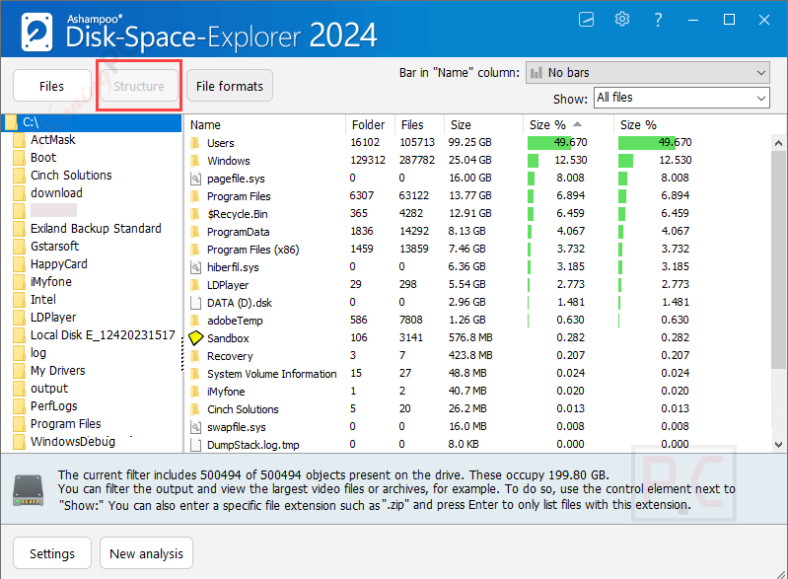
Task: Select My Drivers folder in tree
Action: pos(58,371)
